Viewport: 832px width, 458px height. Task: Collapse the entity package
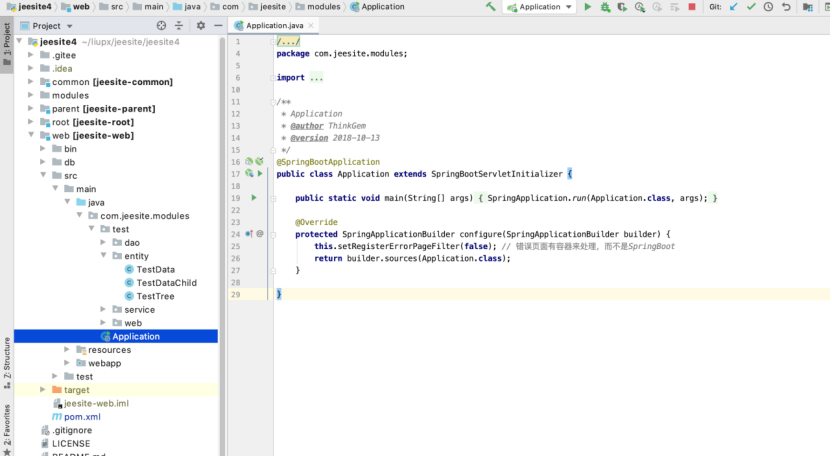[x=103, y=256]
